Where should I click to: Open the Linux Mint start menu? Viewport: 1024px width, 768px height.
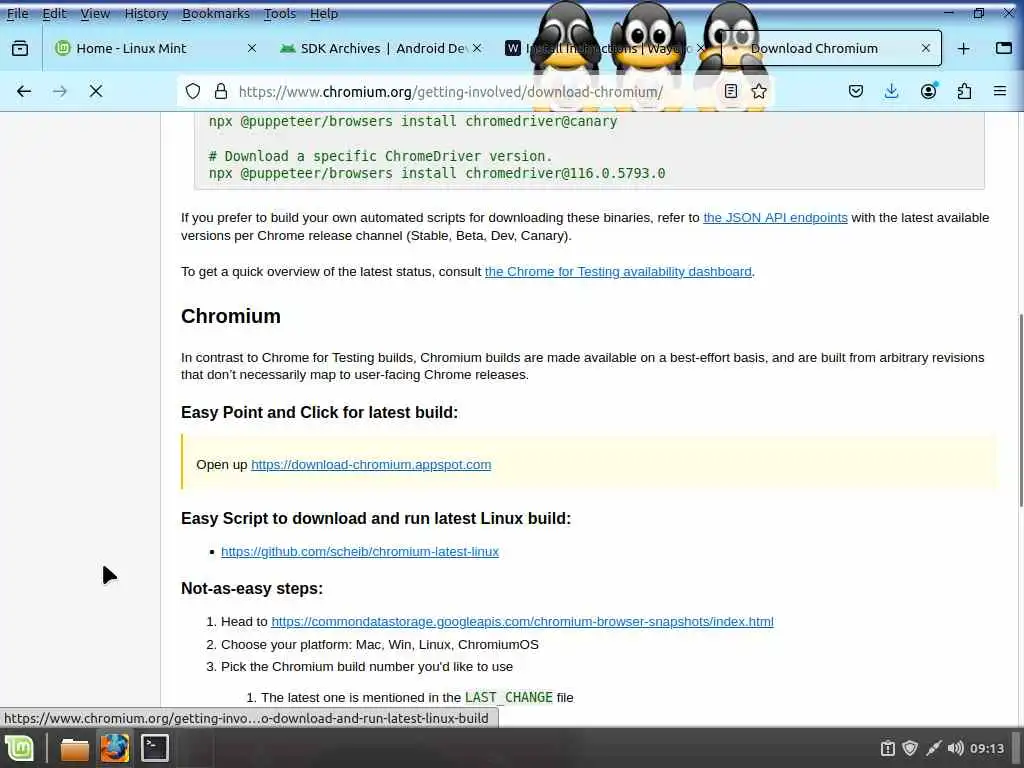tap(20, 748)
